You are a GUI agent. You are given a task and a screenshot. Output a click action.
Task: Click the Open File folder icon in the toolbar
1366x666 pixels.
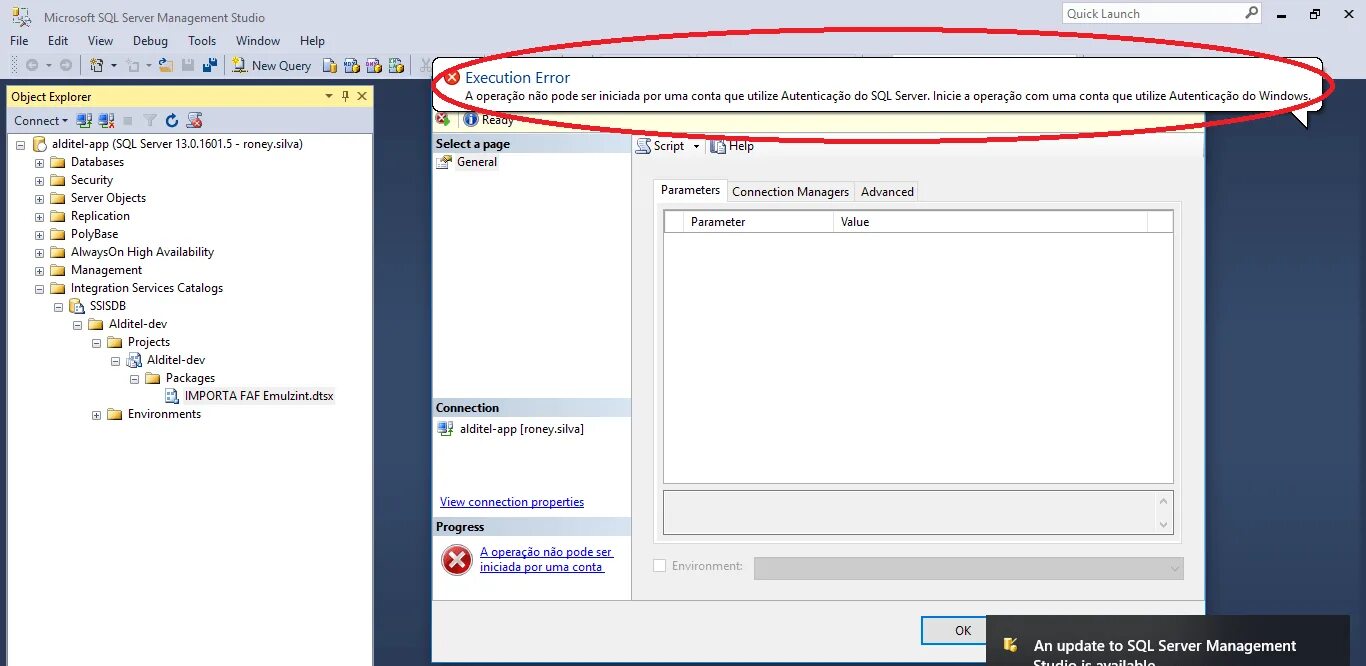coord(166,65)
